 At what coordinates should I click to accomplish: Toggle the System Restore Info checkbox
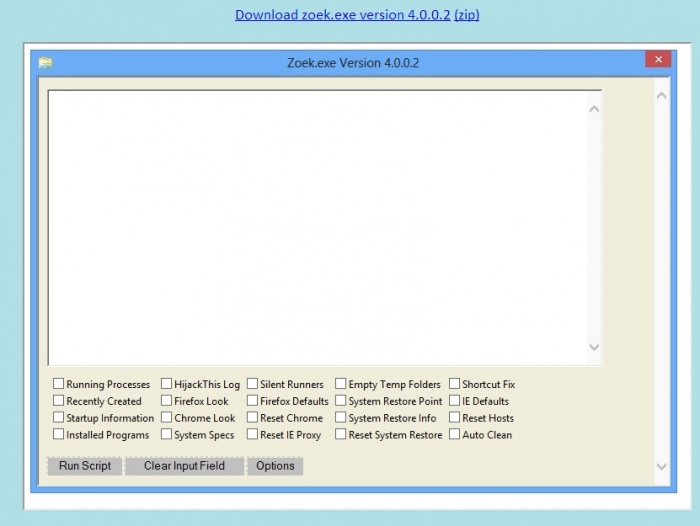(x=341, y=417)
